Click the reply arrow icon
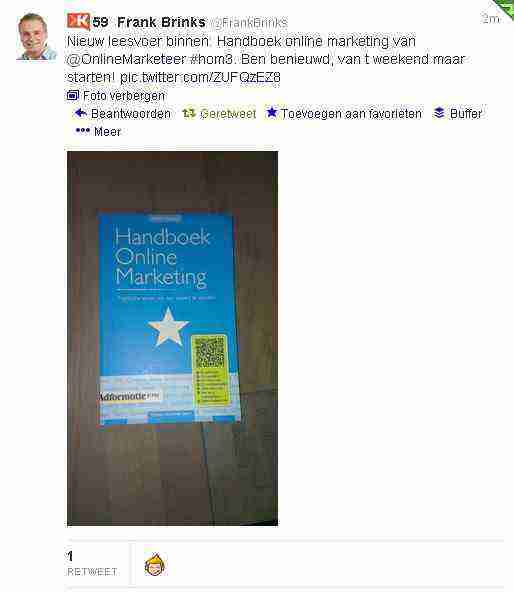This screenshot has width=514, height=592. [80, 113]
